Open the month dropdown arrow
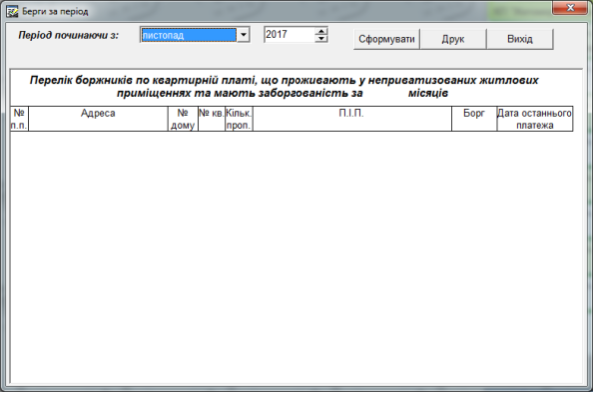The height and width of the screenshot is (393, 594). (244, 35)
